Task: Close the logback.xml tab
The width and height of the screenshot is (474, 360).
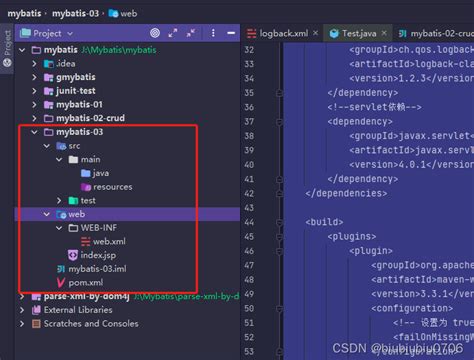Action: click(315, 33)
